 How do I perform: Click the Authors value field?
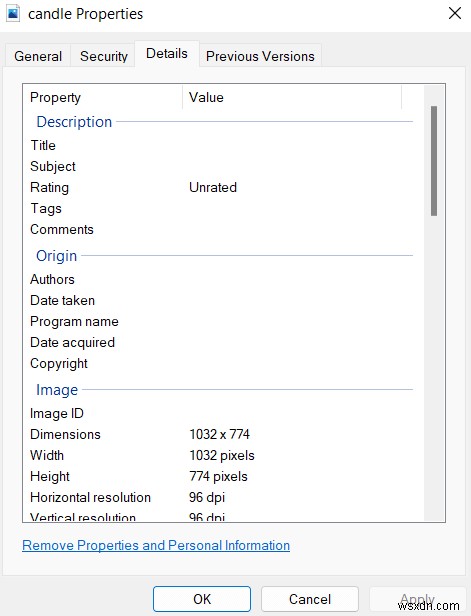tap(295, 279)
